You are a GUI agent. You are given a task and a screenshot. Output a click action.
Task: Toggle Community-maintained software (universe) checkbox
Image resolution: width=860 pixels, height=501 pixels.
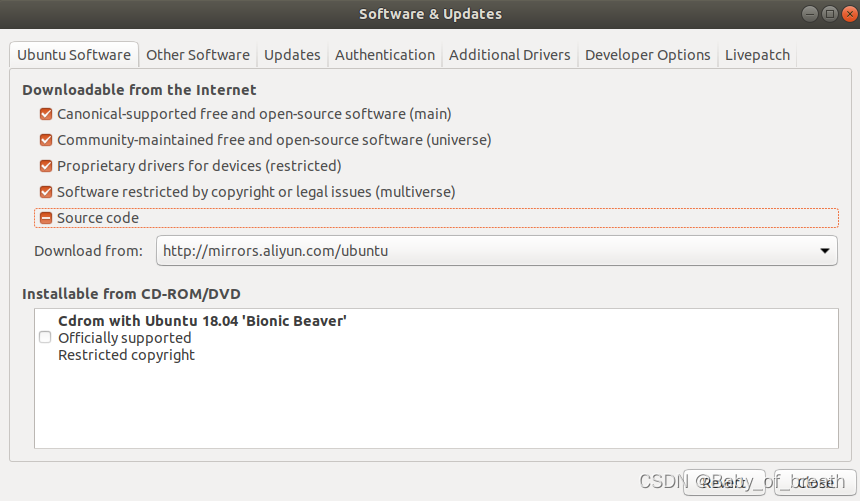46,140
